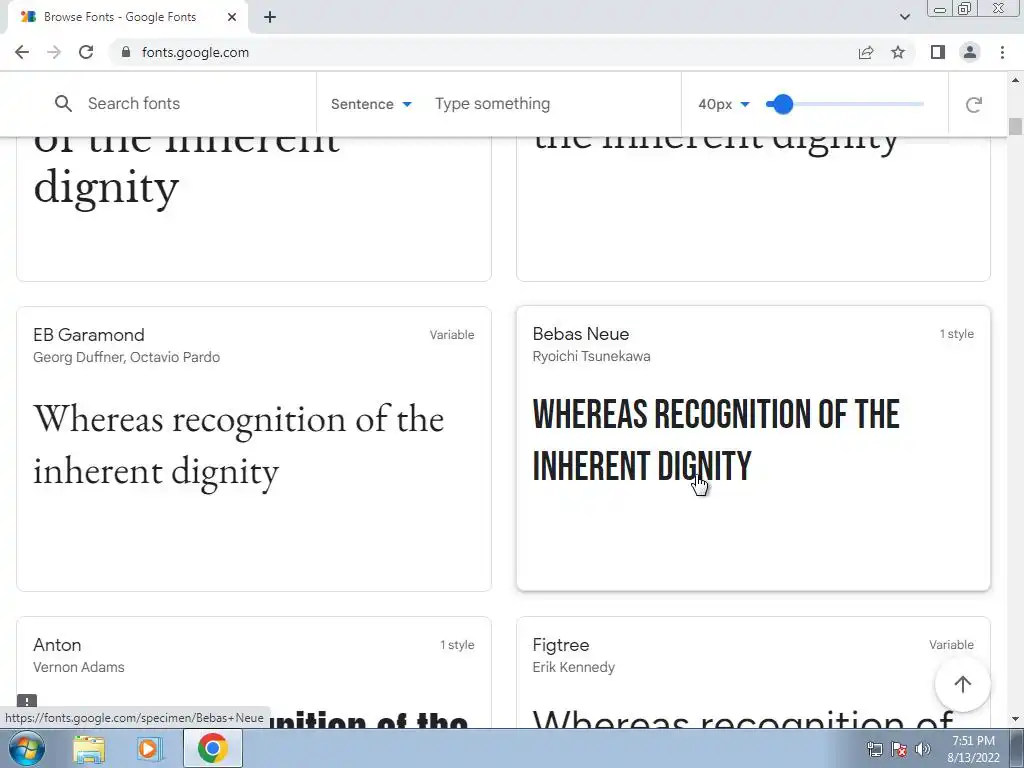This screenshot has width=1024, height=768.
Task: Click the scrollbar down arrow
Action: [1015, 720]
